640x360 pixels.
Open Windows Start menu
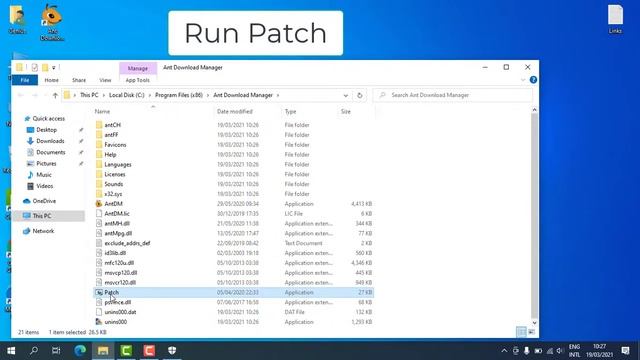point(11,351)
